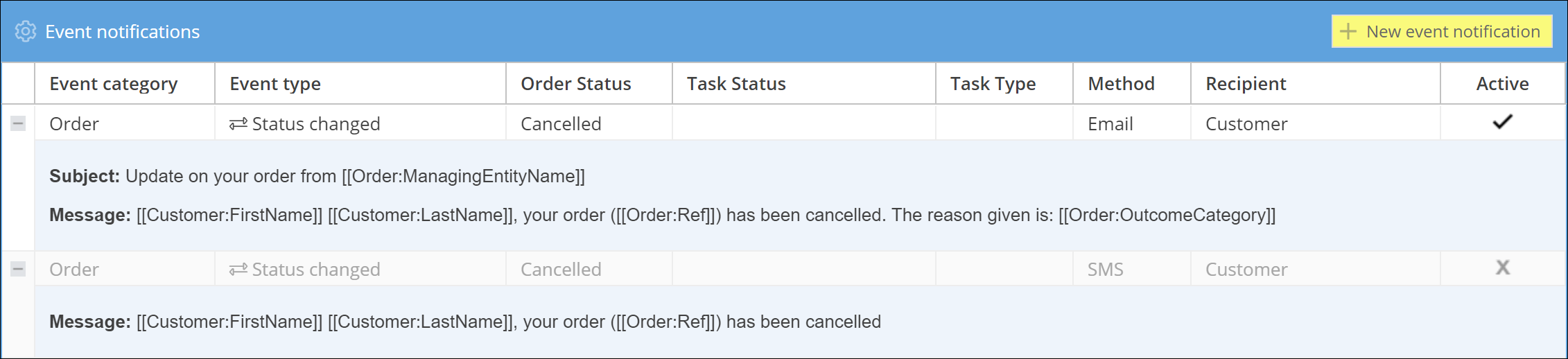Collapse the Email notification row details
This screenshot has width=1568, height=359.
(18, 124)
